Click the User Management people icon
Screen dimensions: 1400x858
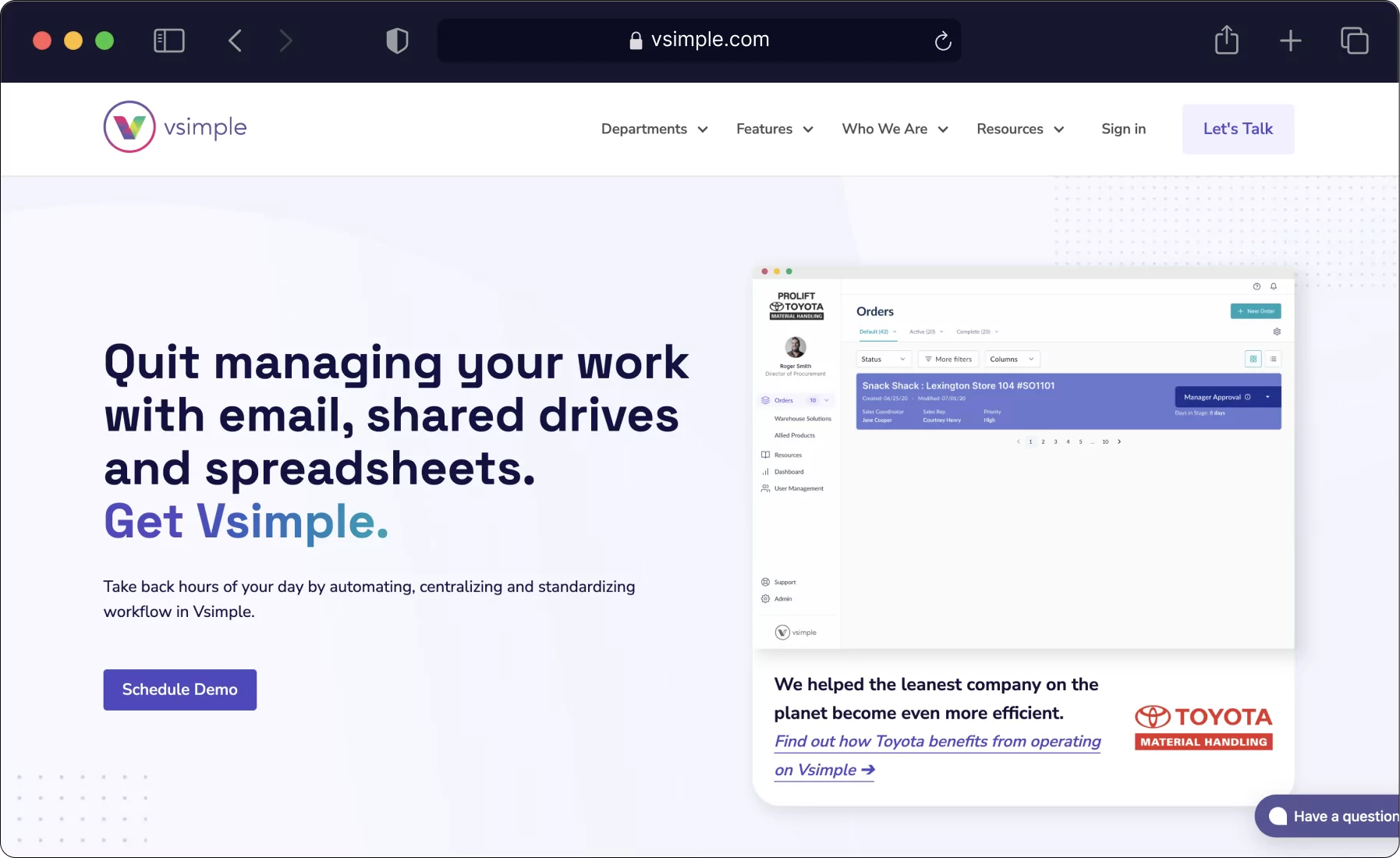pos(765,489)
